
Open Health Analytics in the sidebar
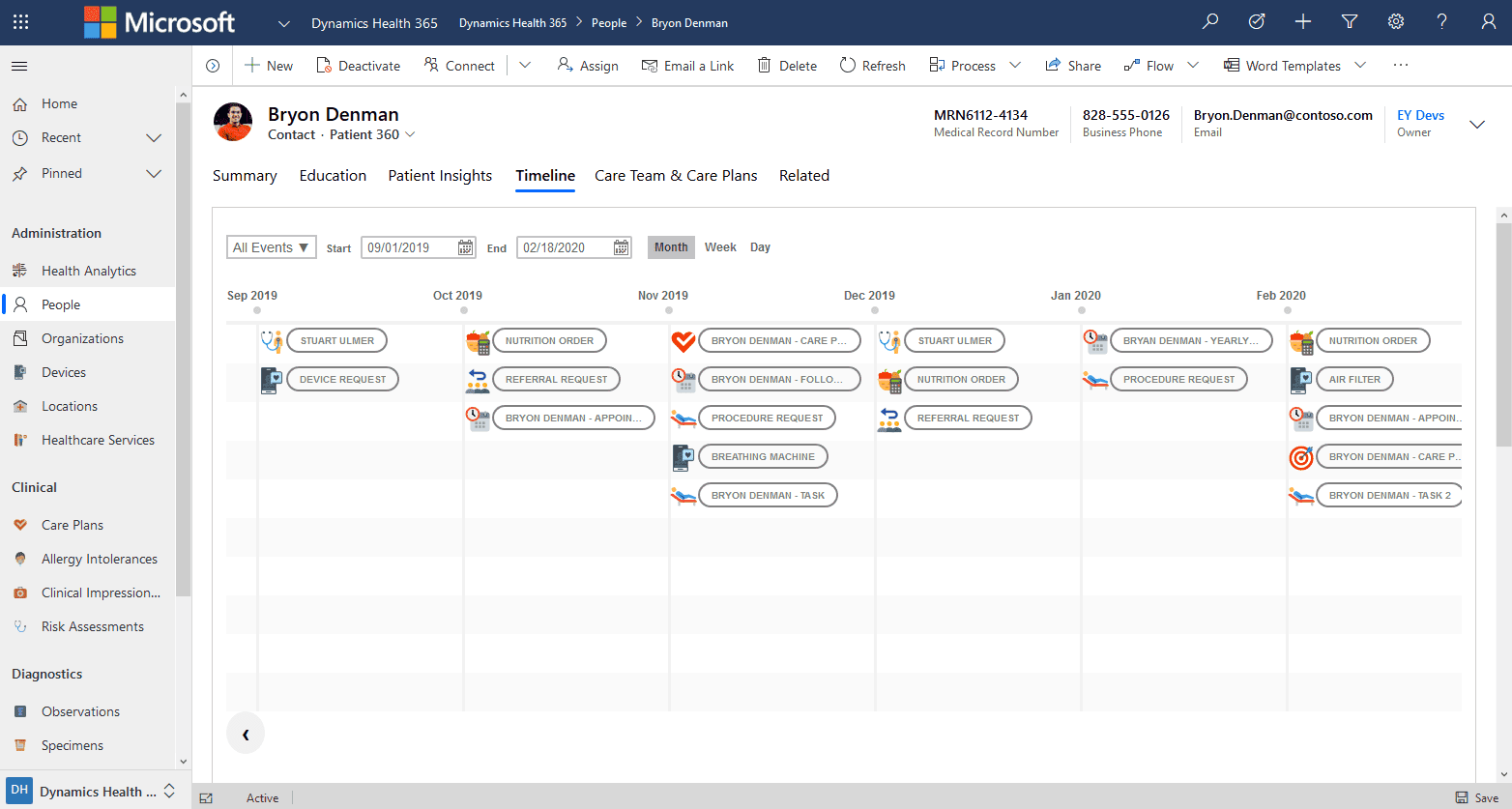tap(88, 272)
